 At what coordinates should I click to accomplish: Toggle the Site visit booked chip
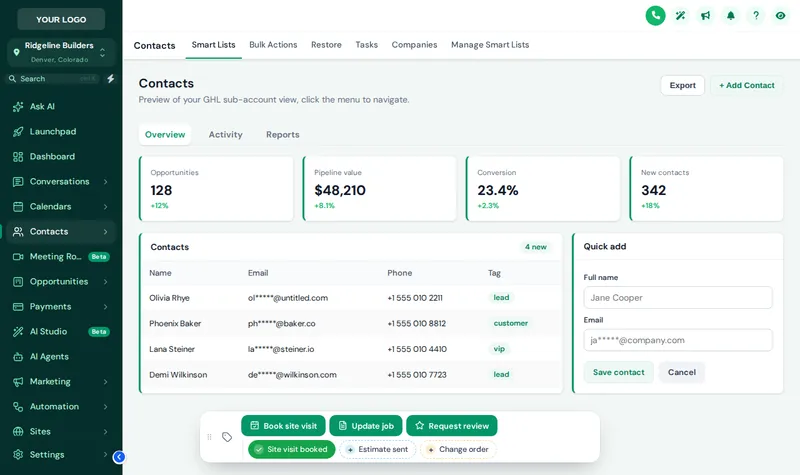291,449
